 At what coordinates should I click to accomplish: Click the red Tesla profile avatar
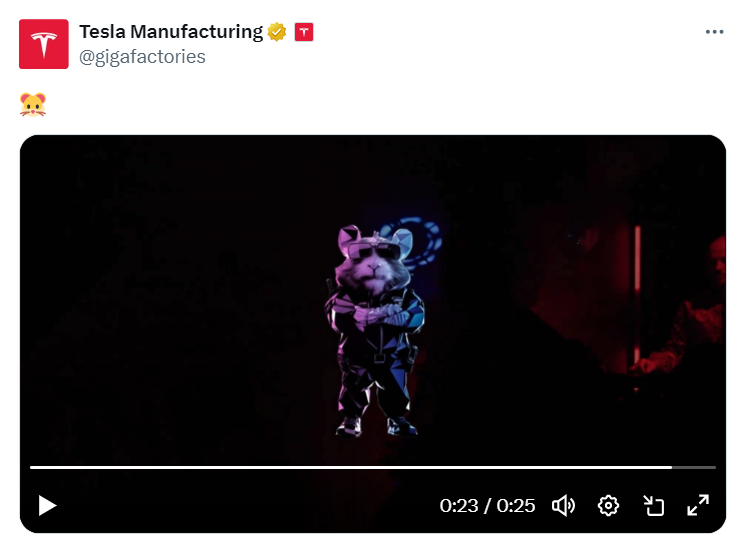[x=44, y=44]
